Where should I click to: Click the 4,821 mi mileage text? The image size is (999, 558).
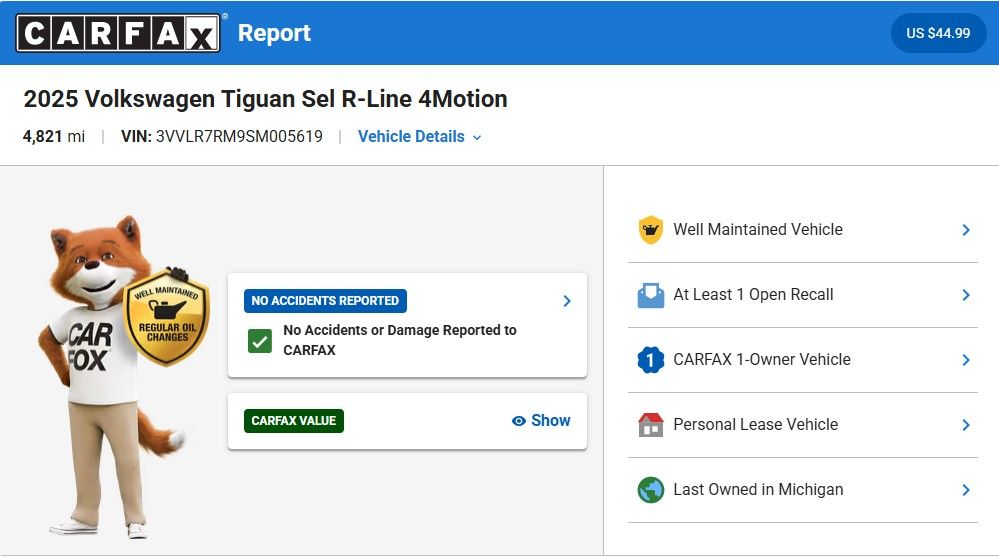(54, 136)
